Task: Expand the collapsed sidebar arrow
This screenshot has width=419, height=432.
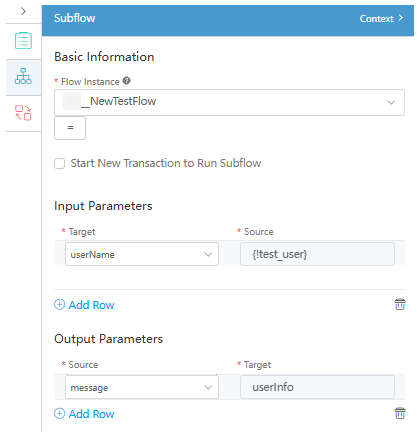Action: tap(23, 11)
